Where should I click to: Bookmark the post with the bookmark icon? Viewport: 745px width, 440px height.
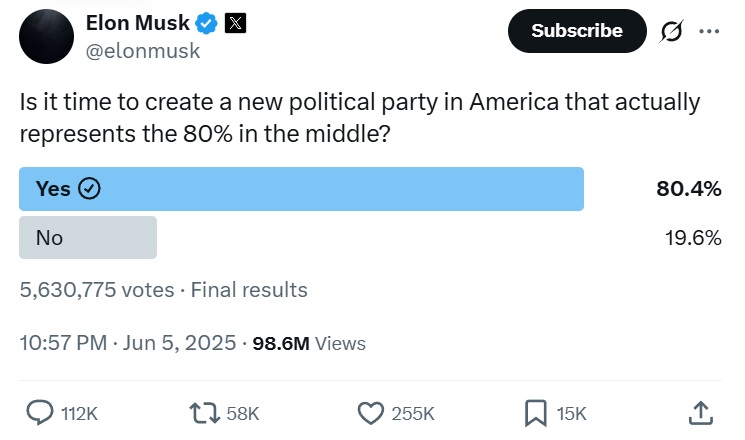click(x=535, y=413)
